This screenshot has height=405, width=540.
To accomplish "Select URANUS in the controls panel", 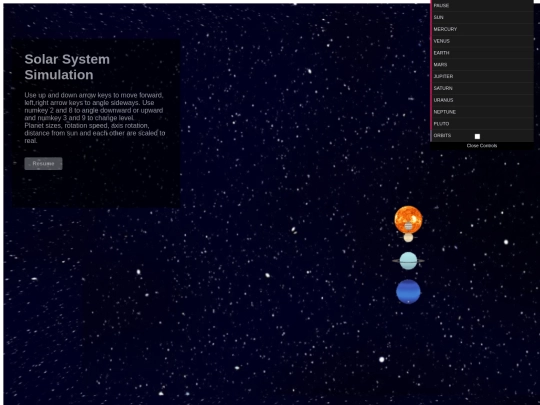I will [x=482, y=100].
